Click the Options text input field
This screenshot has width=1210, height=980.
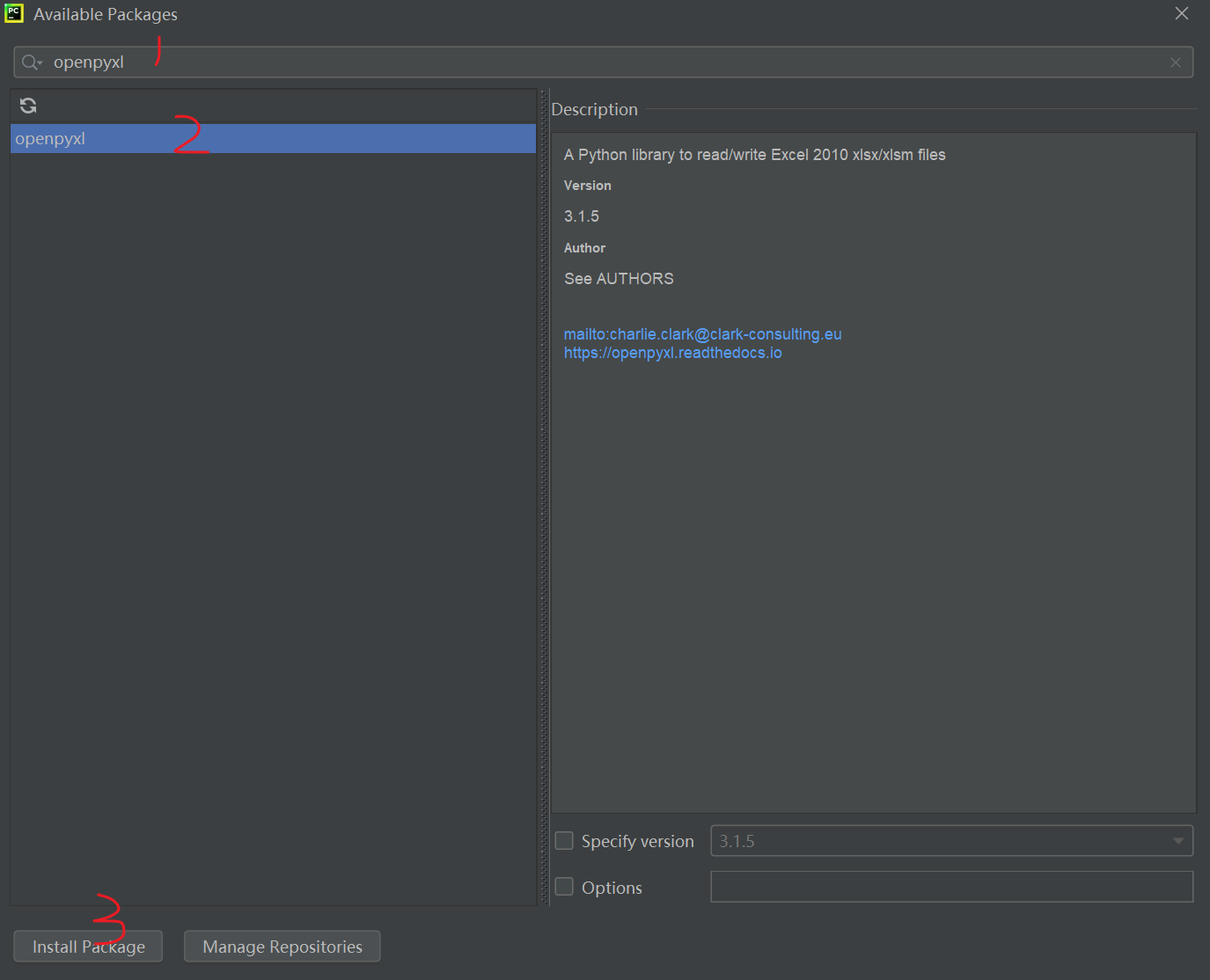tap(951, 887)
